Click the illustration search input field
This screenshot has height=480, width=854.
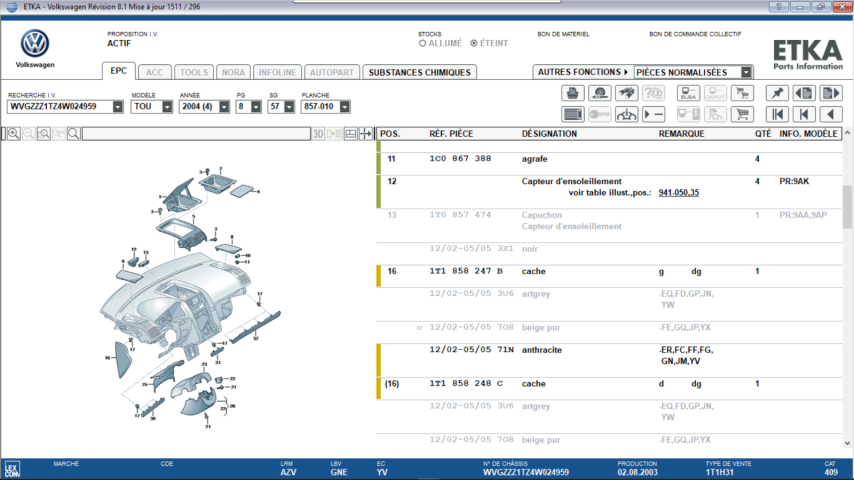196,133
